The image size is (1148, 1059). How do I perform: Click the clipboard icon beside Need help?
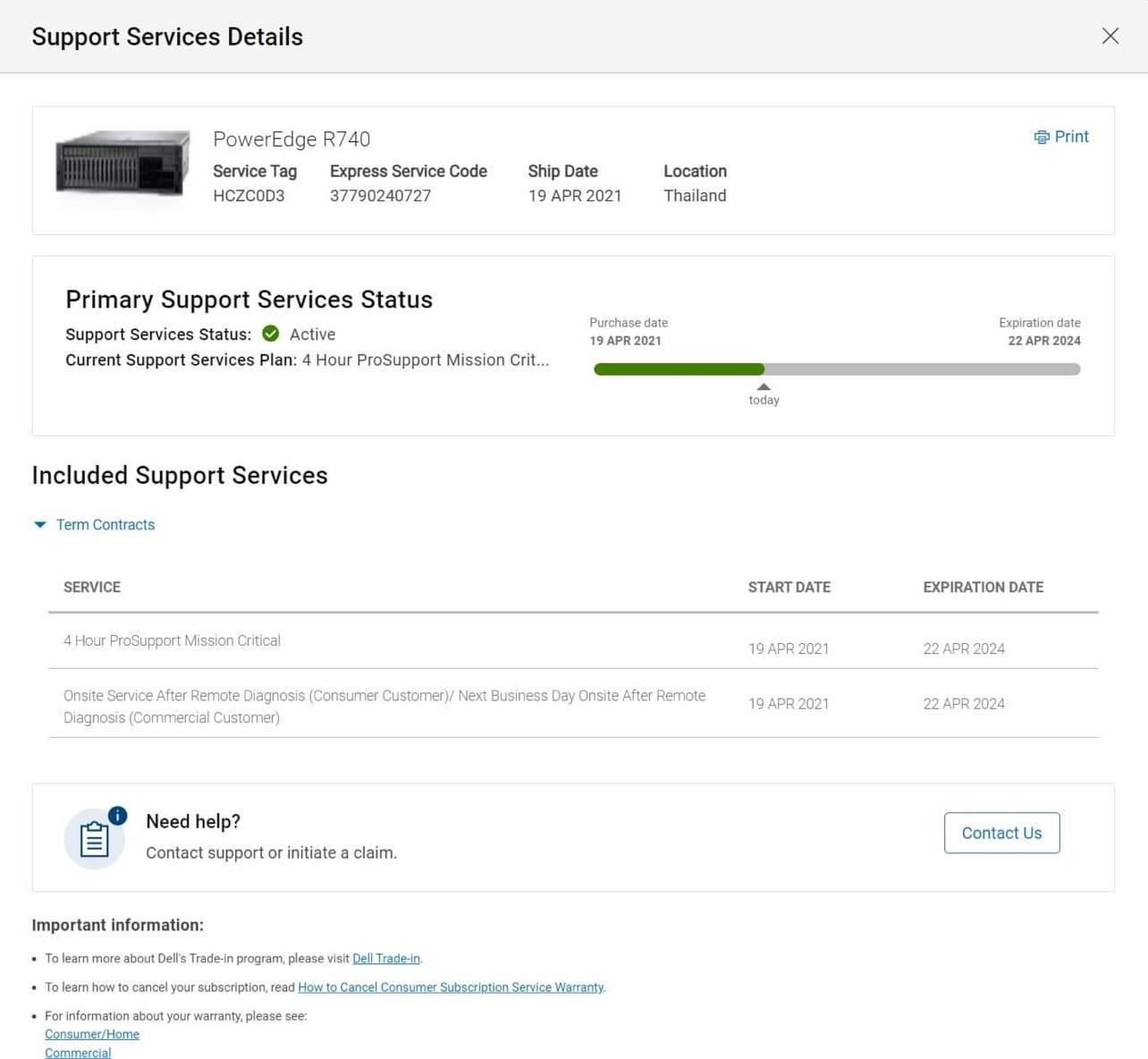point(94,839)
